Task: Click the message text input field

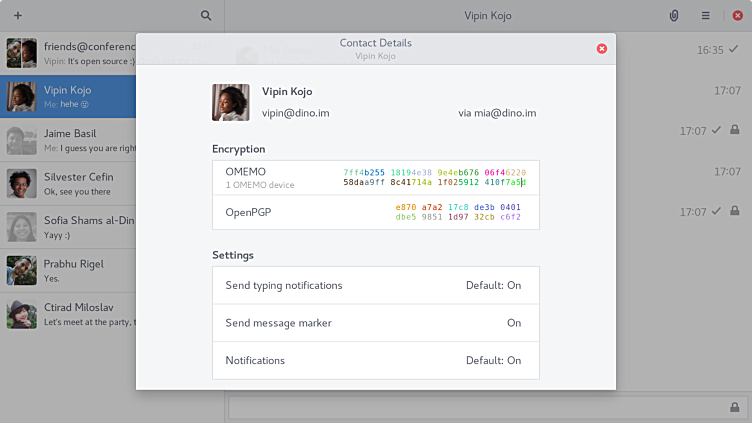Action: click(x=470, y=407)
